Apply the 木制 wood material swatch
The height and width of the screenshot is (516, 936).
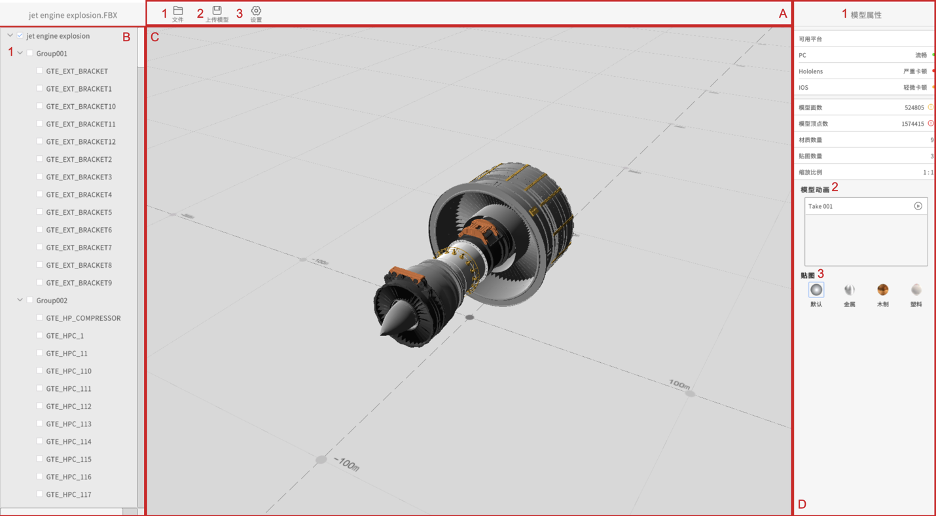pos(883,290)
